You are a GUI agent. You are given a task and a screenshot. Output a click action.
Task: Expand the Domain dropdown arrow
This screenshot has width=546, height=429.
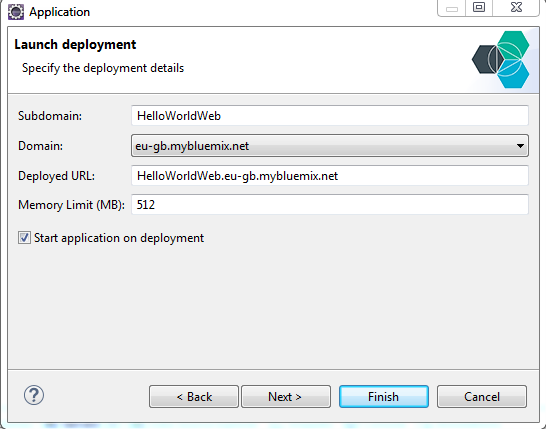click(x=520, y=146)
